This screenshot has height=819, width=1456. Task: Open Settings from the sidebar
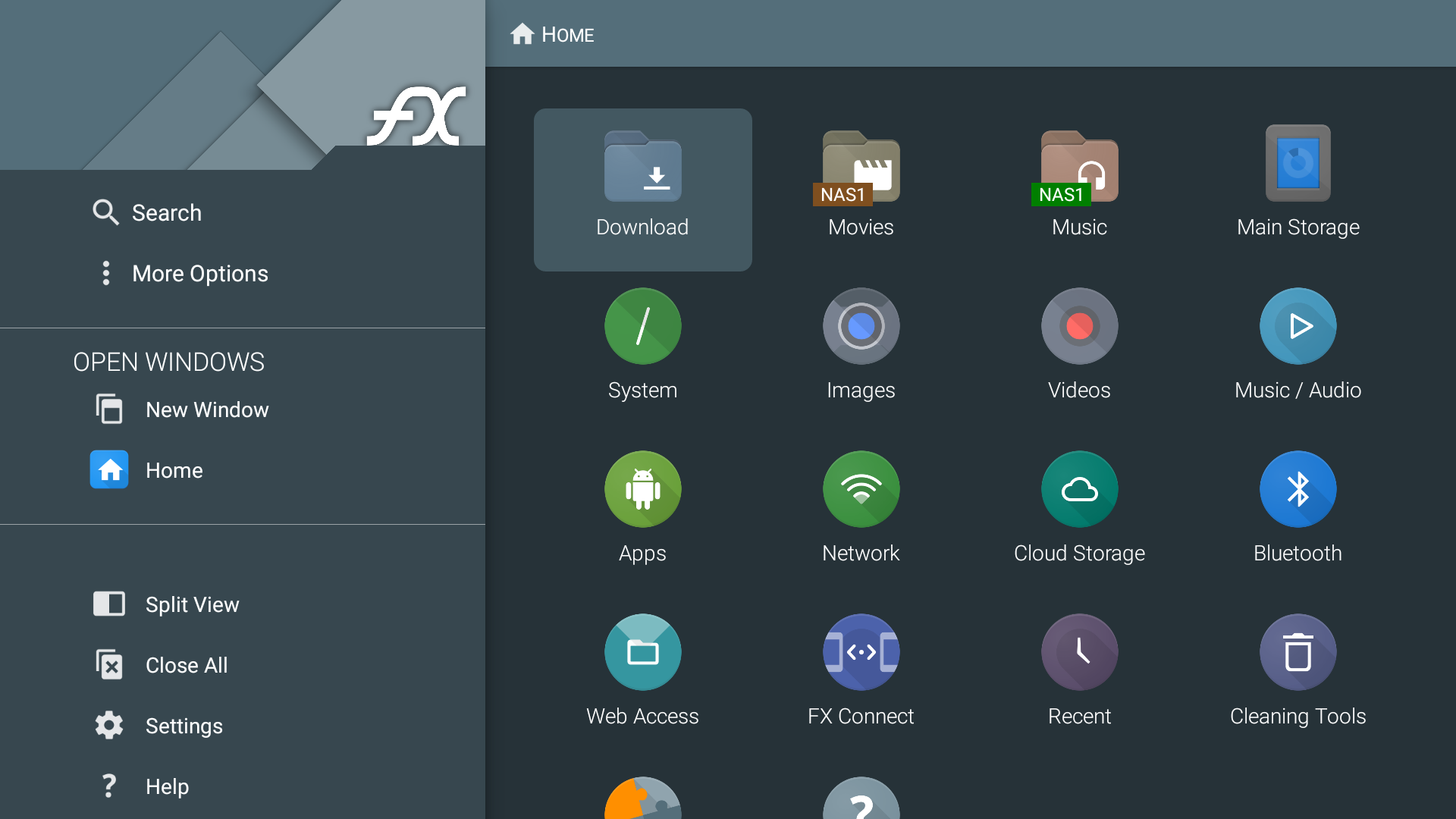point(184,726)
